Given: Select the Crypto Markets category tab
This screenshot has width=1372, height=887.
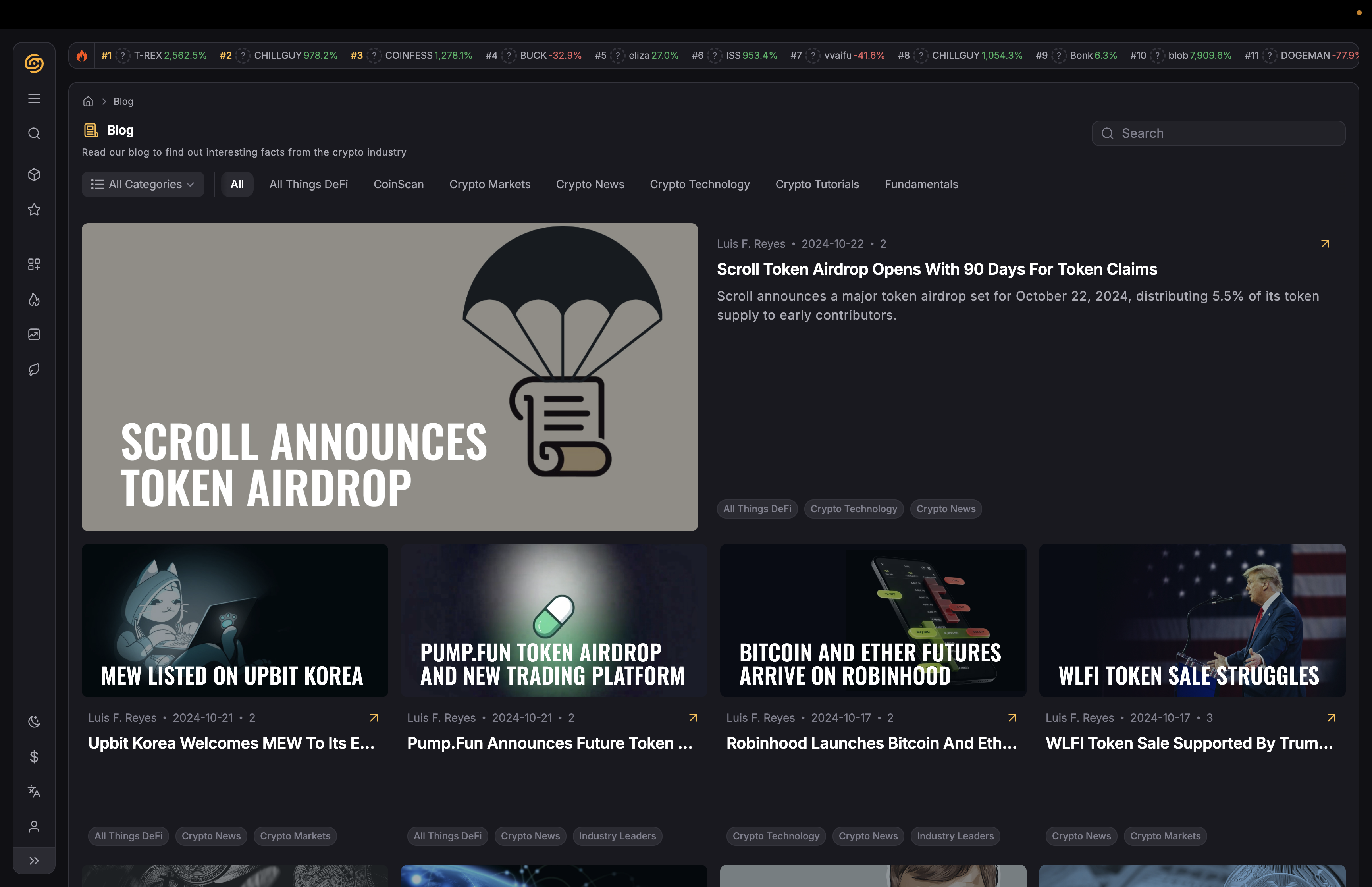Looking at the screenshot, I should point(489,184).
